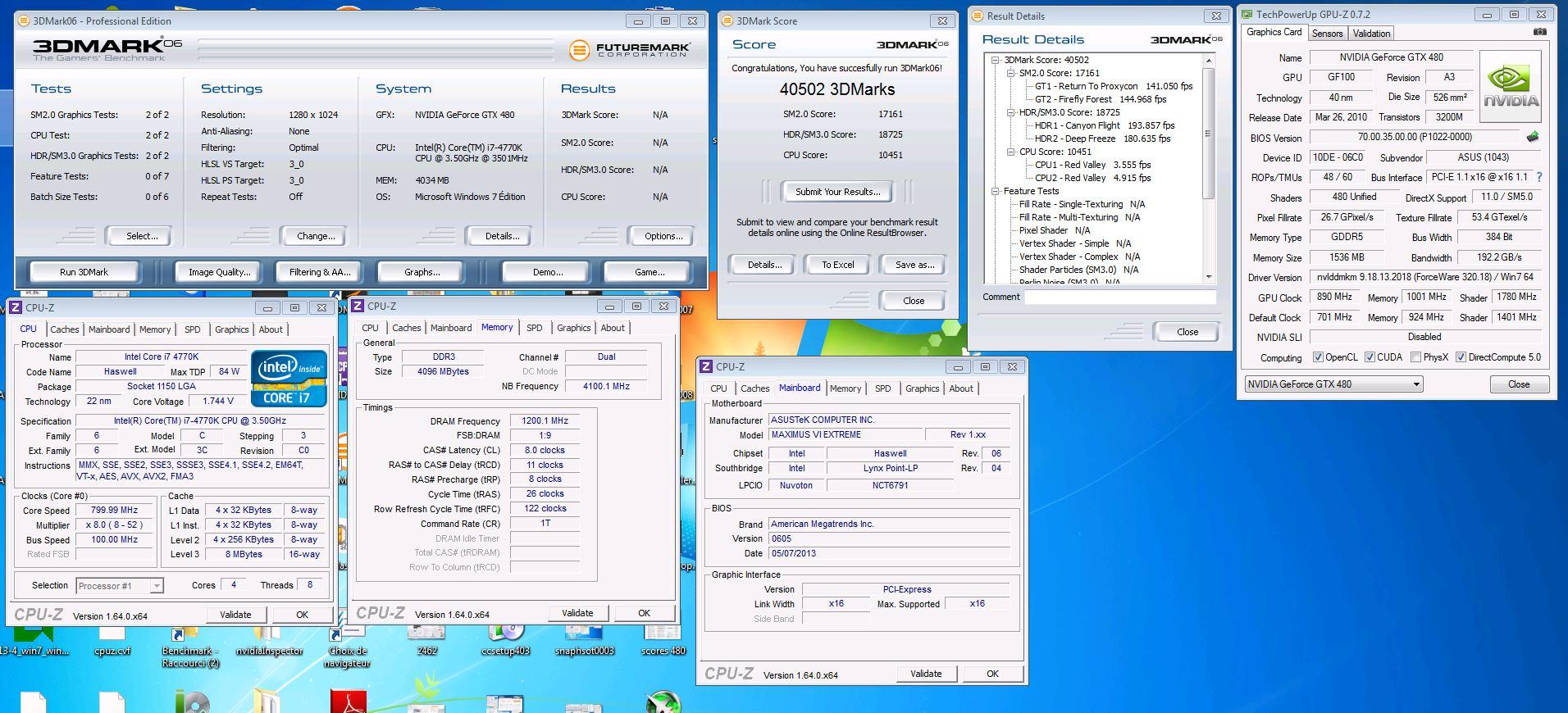
Task: Click the Run 3DMark button
Action: pyautogui.click(x=84, y=272)
